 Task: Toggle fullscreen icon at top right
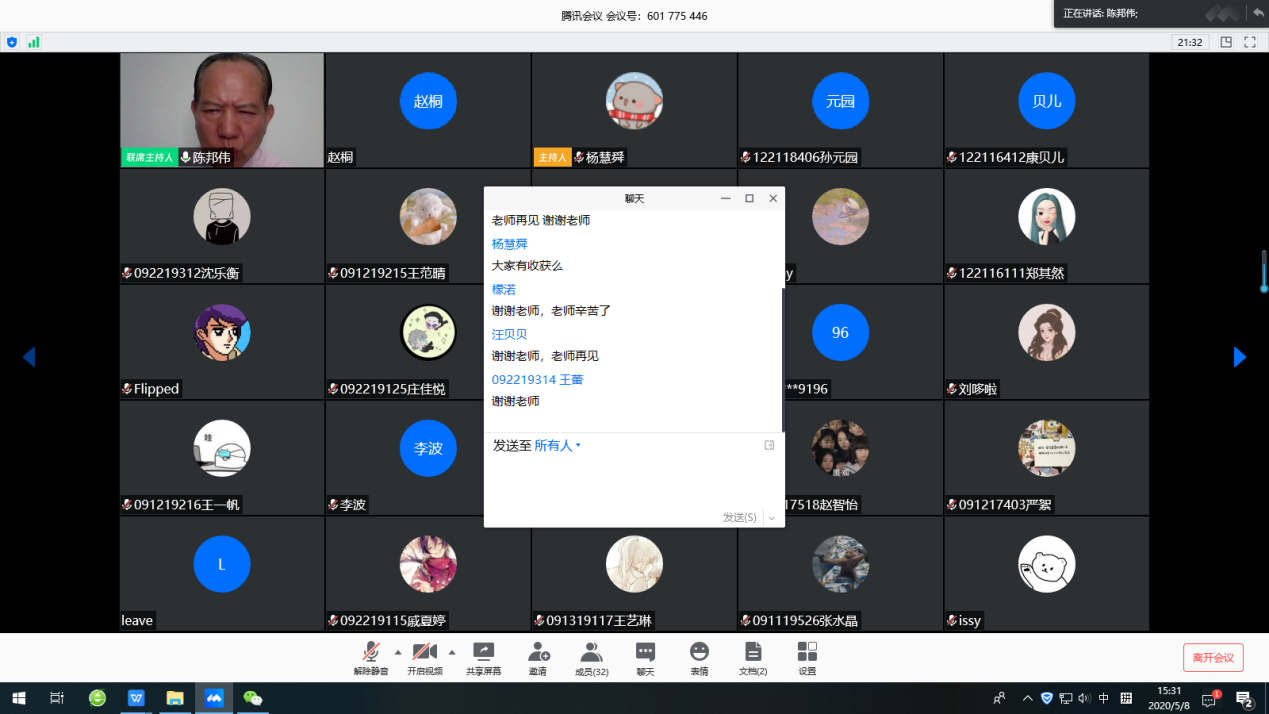coord(1250,42)
